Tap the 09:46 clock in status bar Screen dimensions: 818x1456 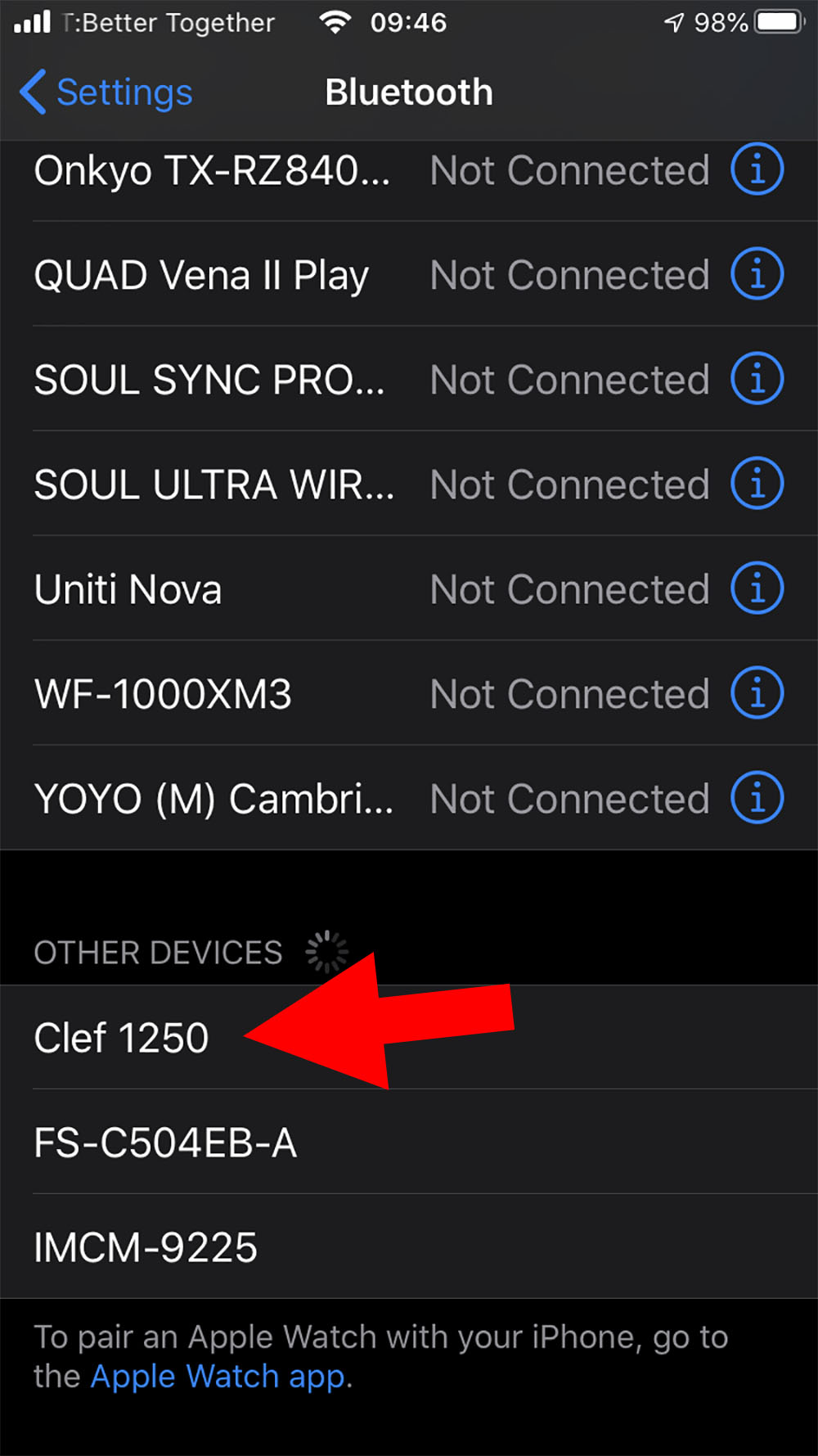(408, 22)
